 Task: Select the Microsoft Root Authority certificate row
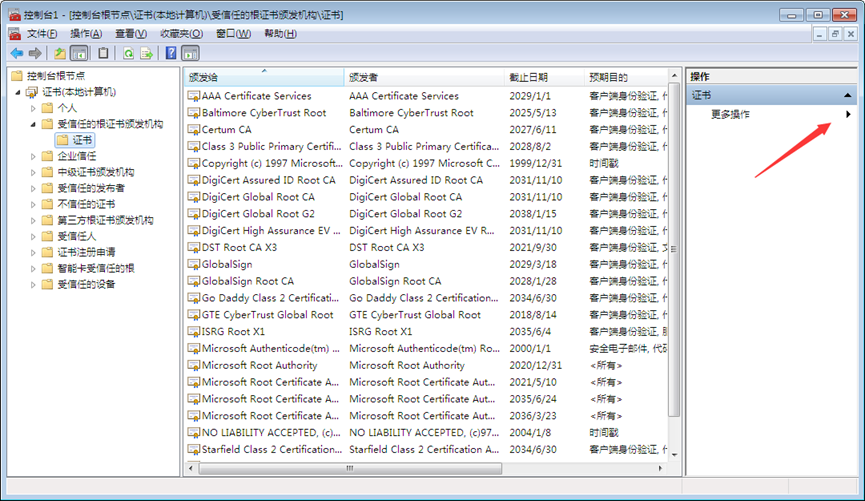[x=426, y=365]
